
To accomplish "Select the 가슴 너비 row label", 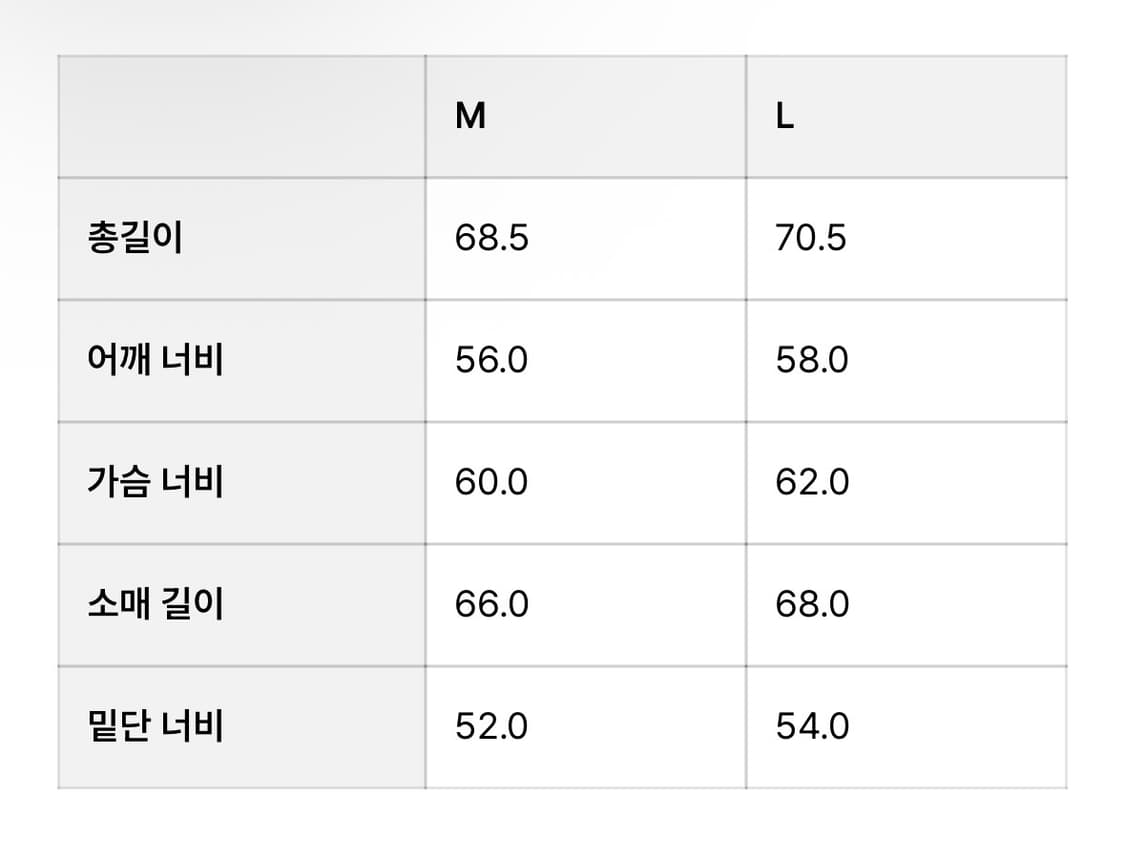I will 155,482.
